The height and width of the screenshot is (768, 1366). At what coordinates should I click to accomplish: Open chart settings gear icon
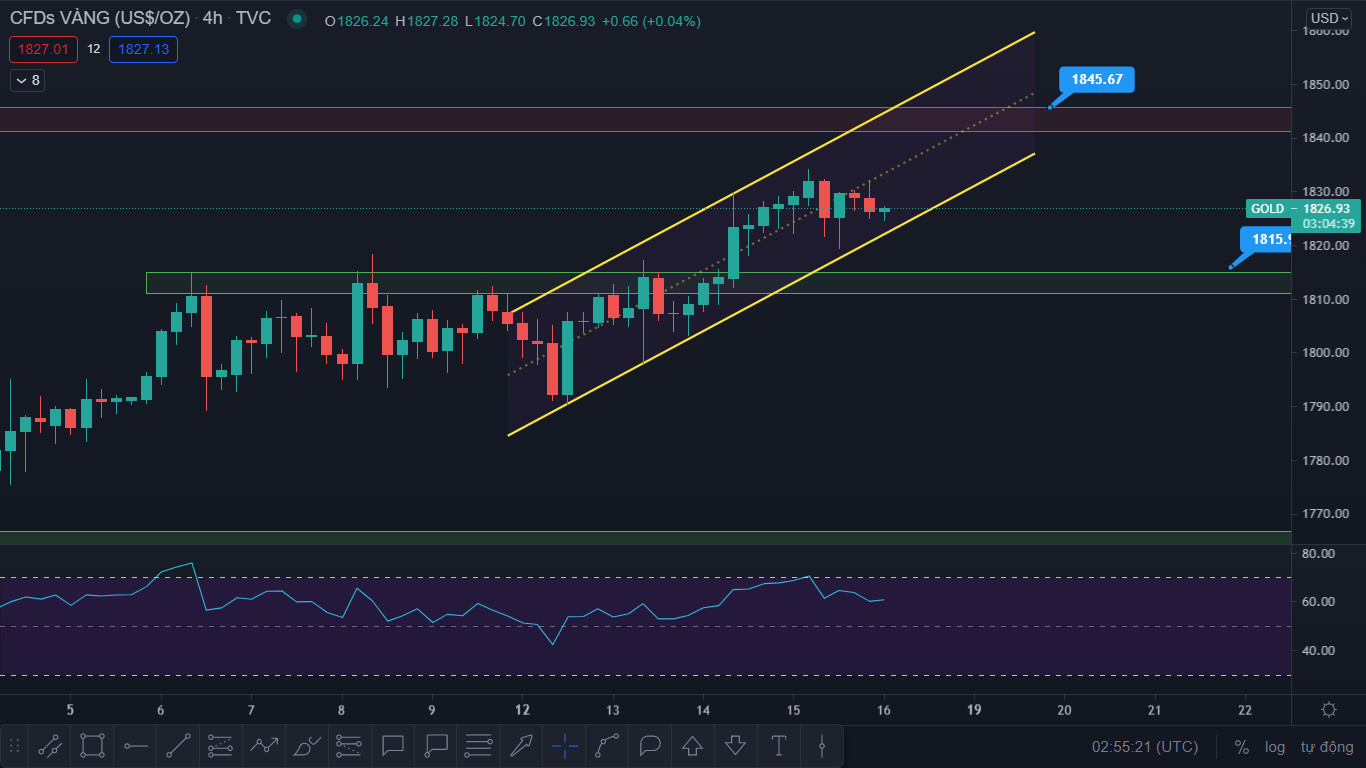coord(1329,710)
